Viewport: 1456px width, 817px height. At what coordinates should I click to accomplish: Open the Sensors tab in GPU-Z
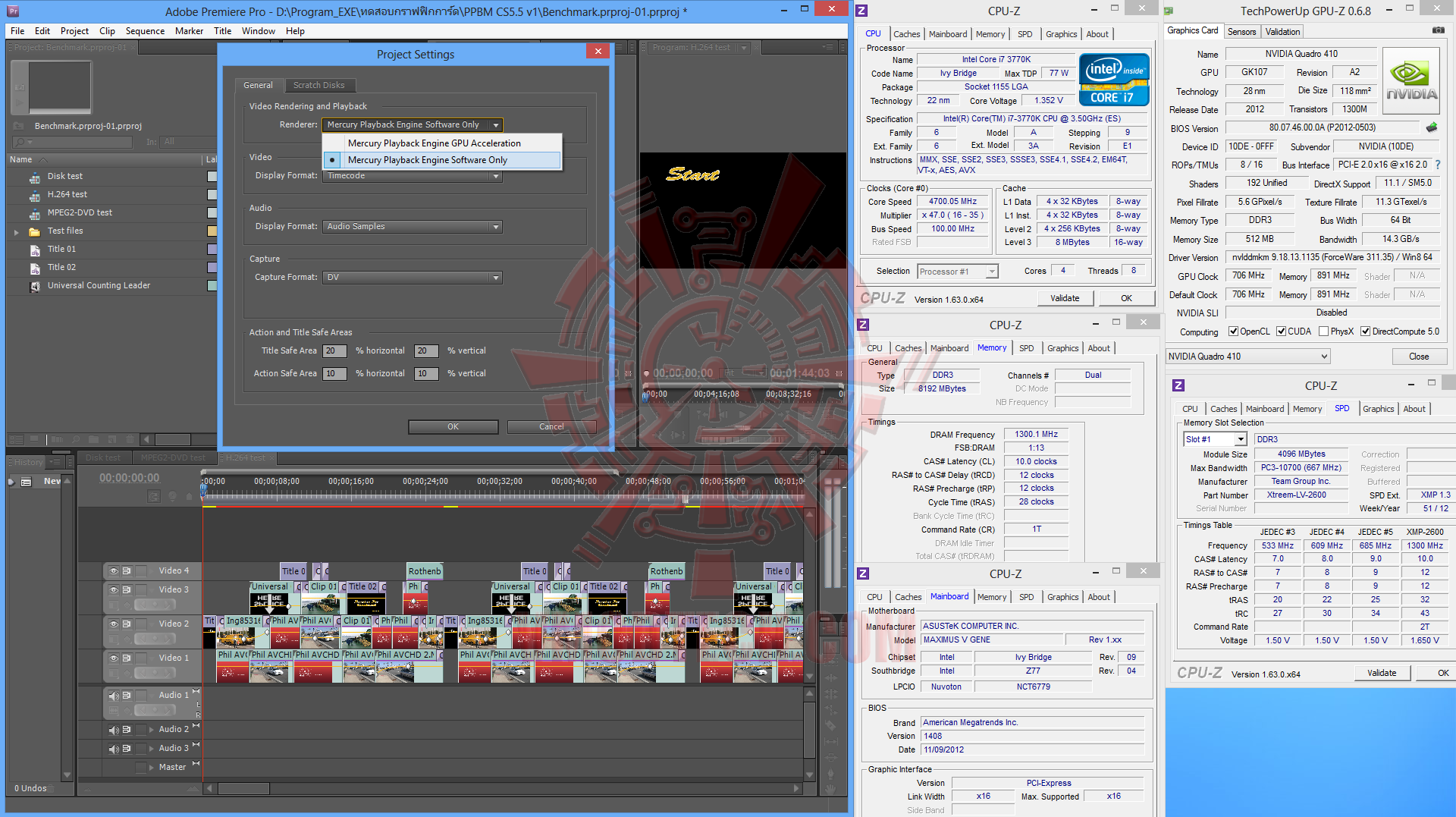coord(1241,32)
